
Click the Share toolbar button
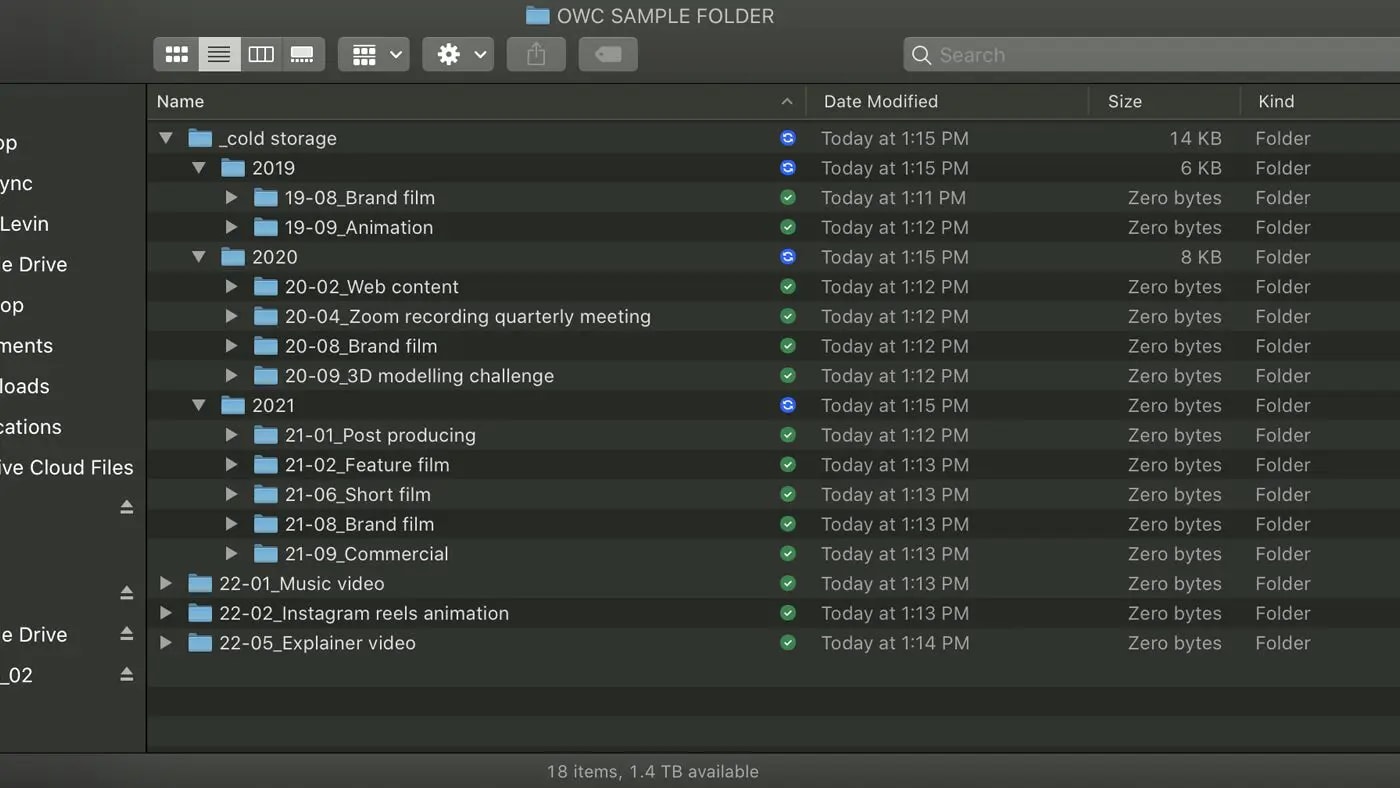tap(536, 55)
